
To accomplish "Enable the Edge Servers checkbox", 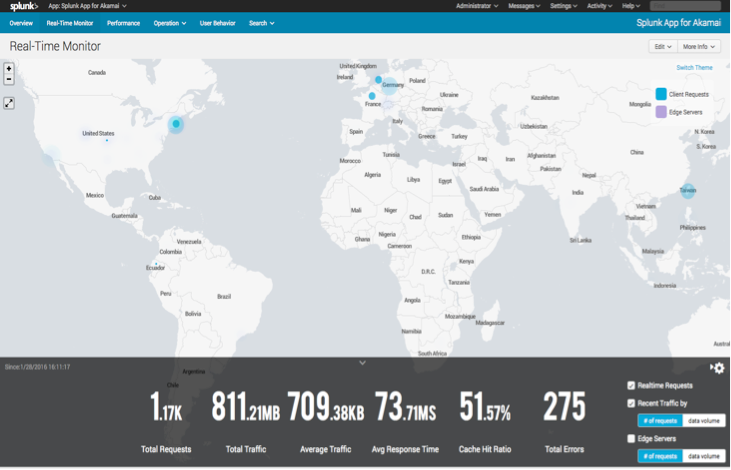I will (631, 439).
